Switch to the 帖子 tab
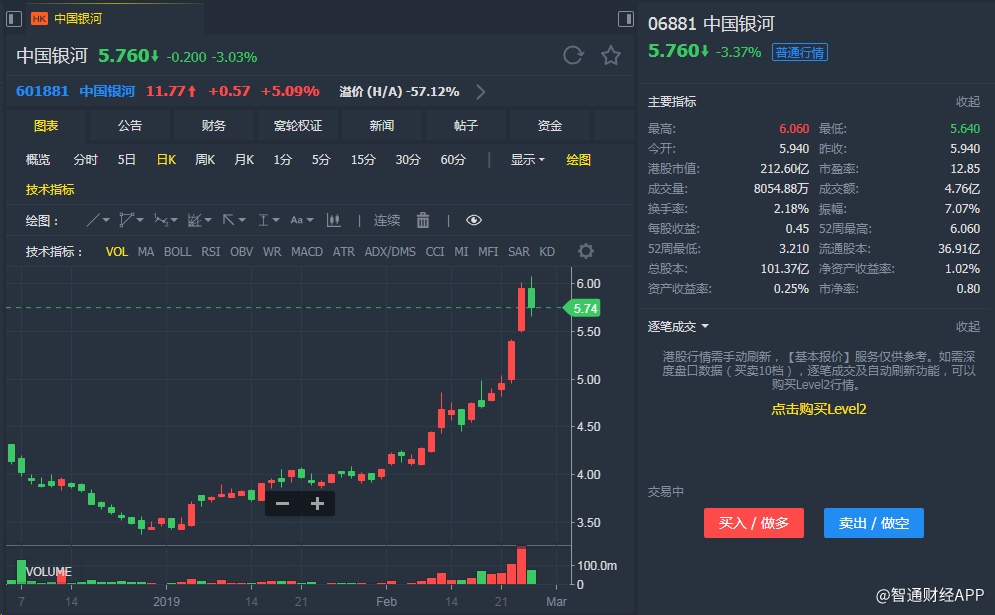 pyautogui.click(x=466, y=126)
